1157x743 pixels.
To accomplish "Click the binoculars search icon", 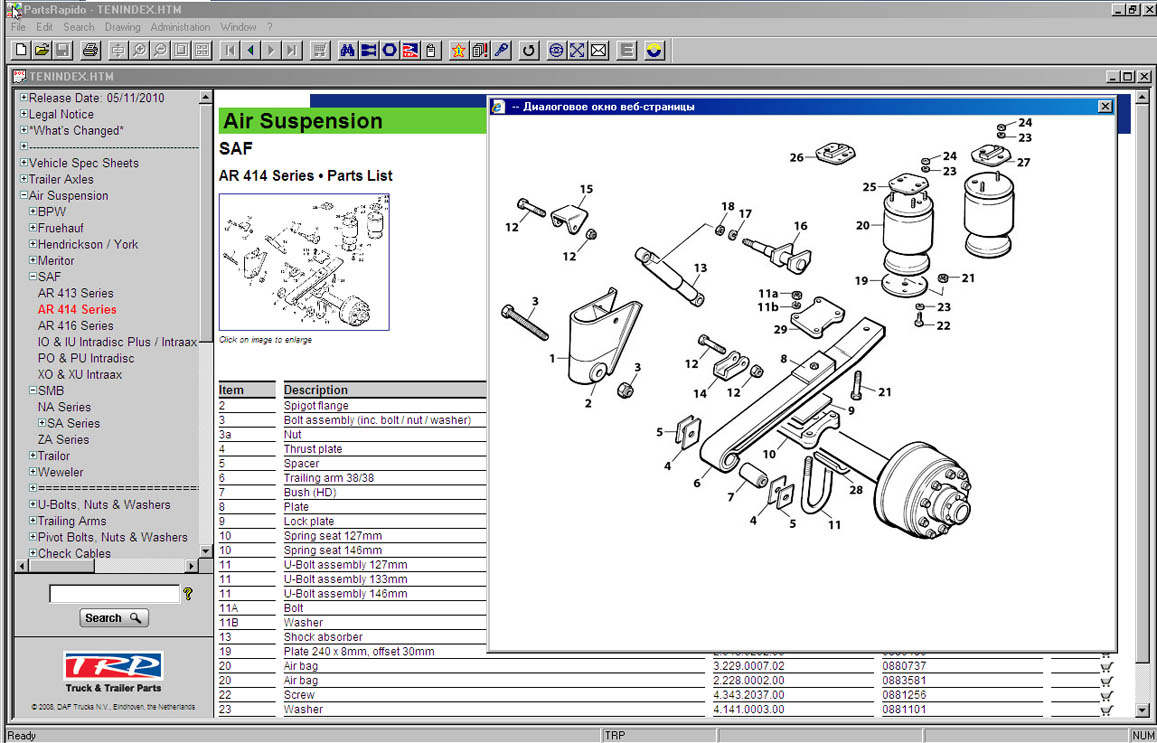I will (x=347, y=50).
